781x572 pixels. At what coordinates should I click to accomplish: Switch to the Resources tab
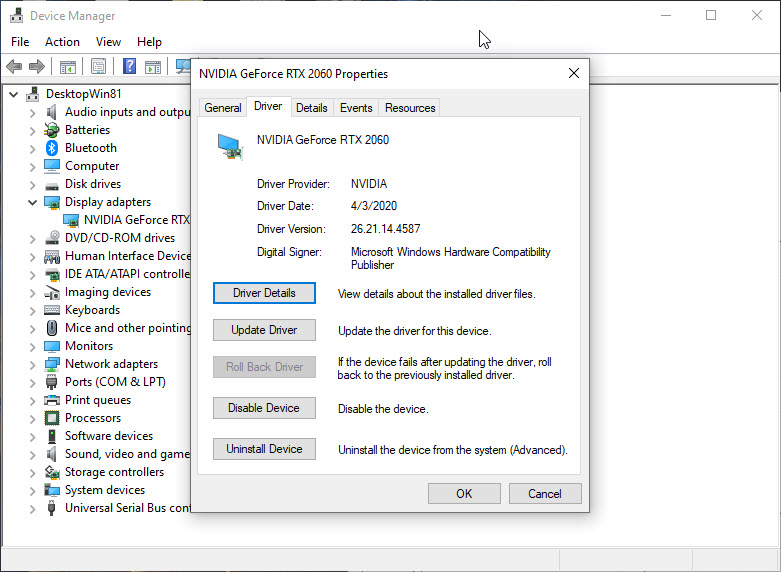(x=410, y=108)
